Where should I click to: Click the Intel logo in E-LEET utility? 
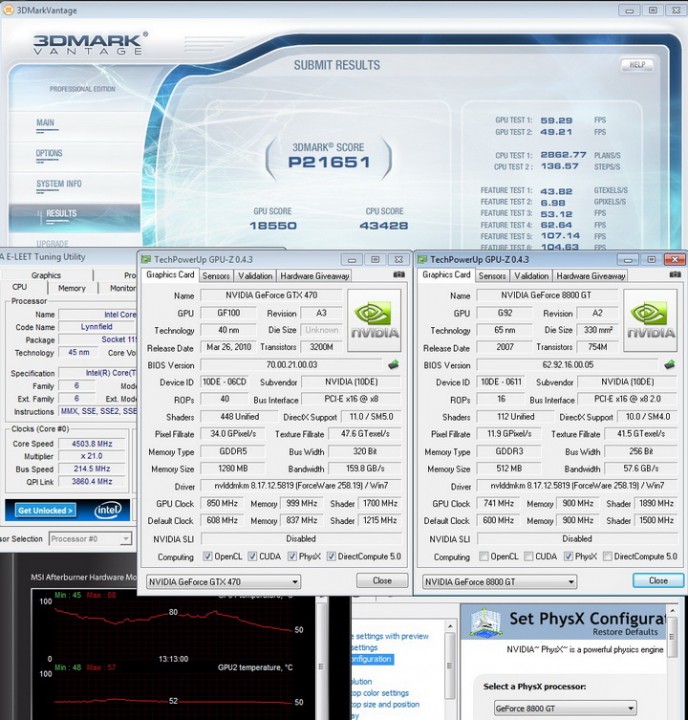point(108,510)
